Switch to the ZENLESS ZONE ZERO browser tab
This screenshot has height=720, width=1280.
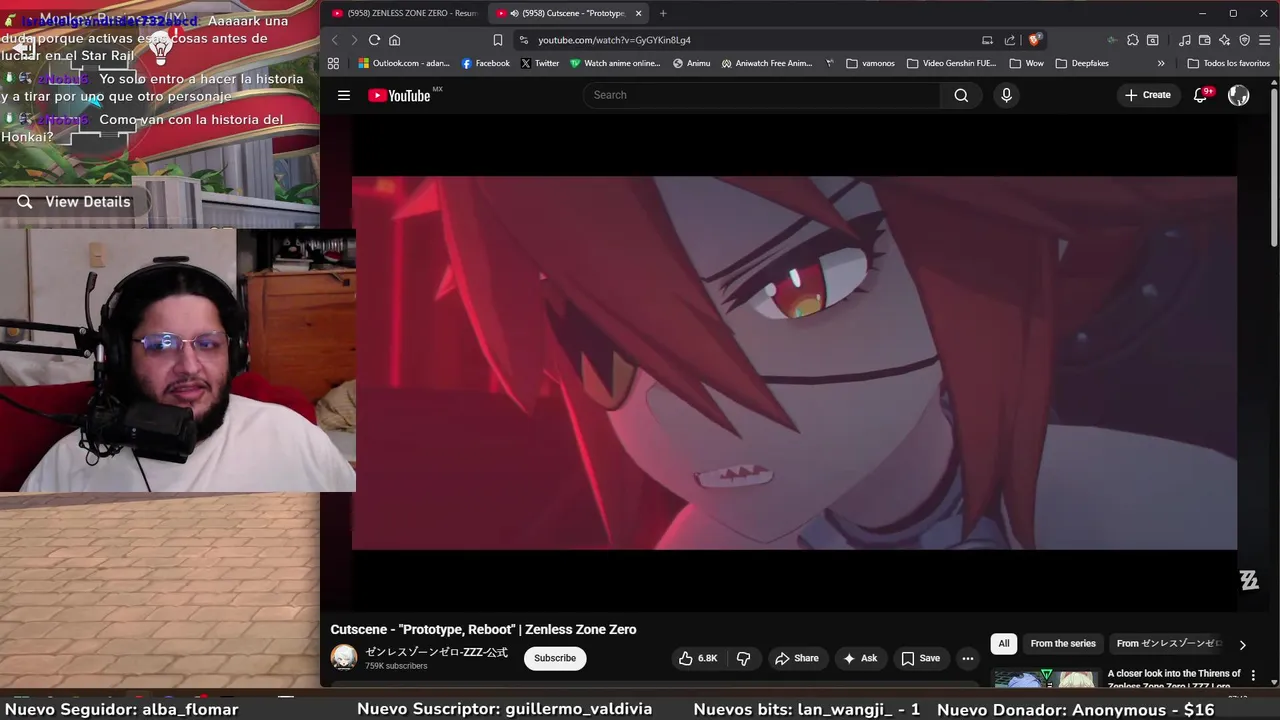point(404,13)
